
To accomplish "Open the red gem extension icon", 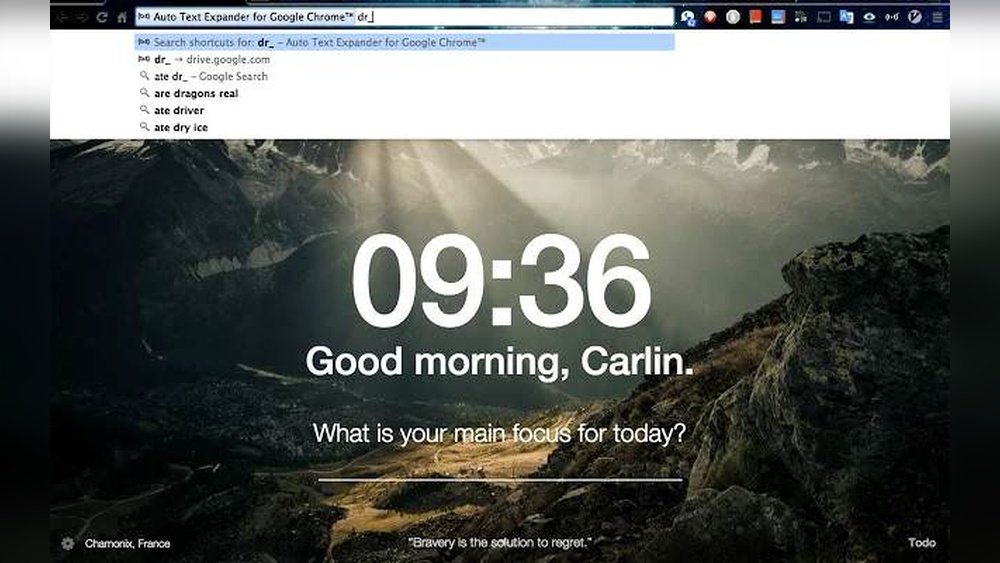I will [710, 17].
